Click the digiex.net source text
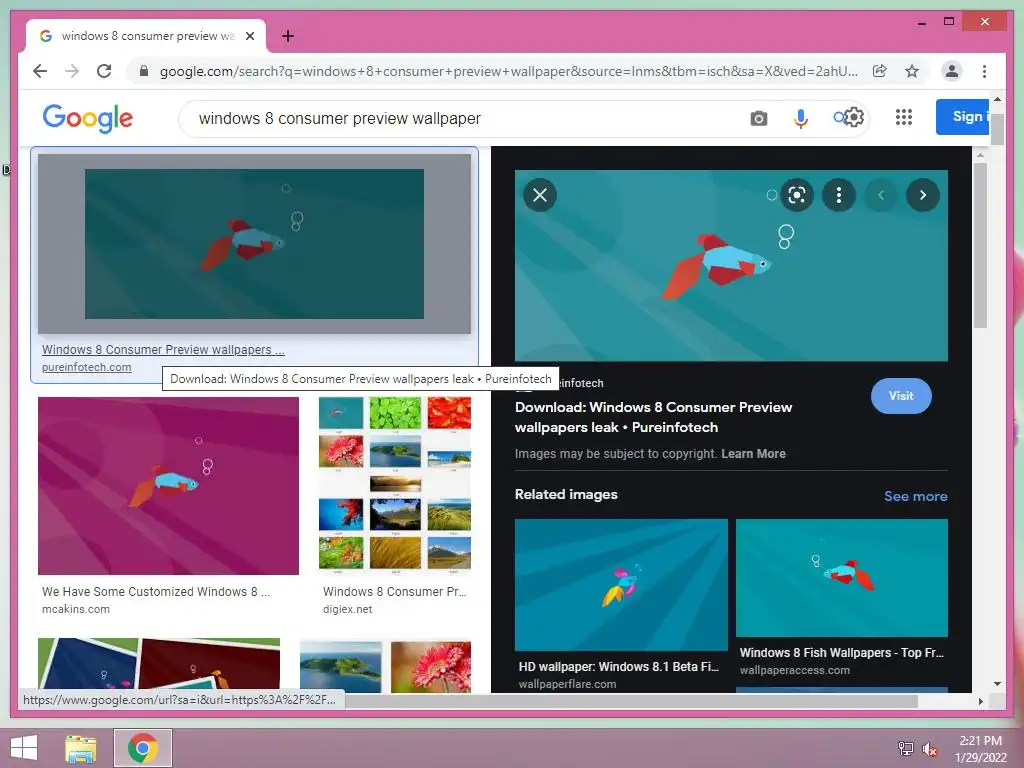The height and width of the screenshot is (768, 1024). point(347,609)
